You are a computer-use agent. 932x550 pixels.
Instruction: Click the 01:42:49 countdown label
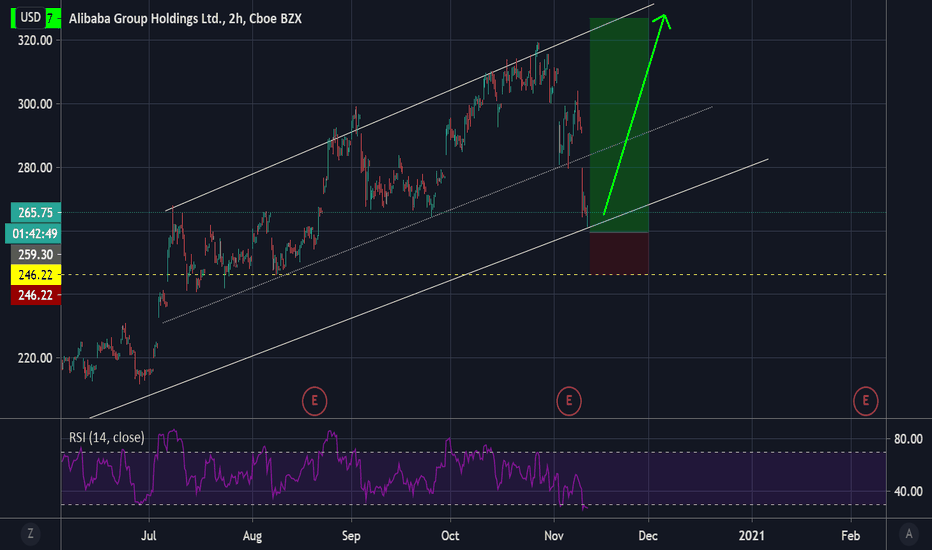(x=33, y=233)
